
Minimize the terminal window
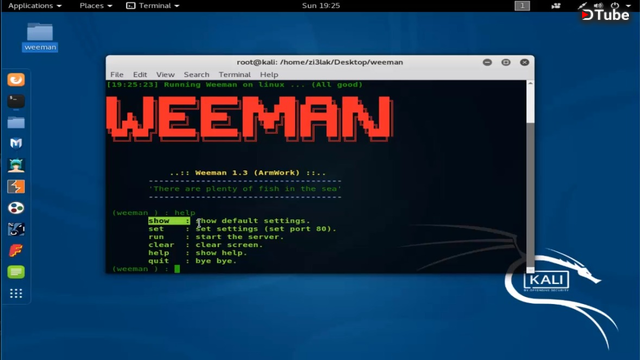(x=487, y=62)
